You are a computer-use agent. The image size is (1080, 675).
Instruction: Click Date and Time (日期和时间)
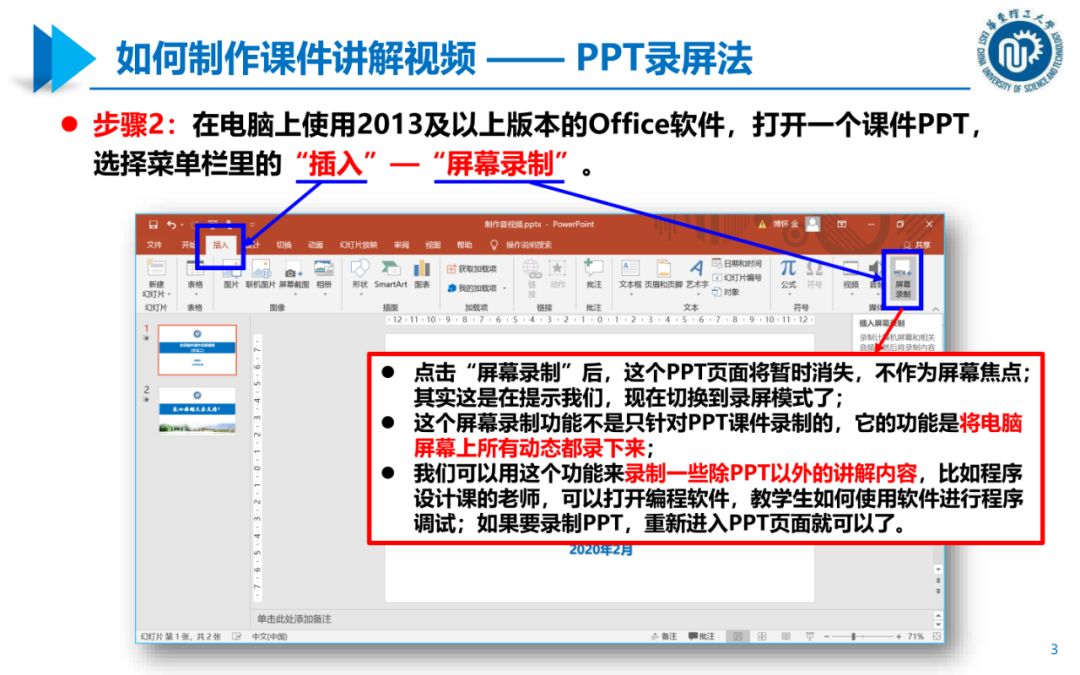(737, 263)
